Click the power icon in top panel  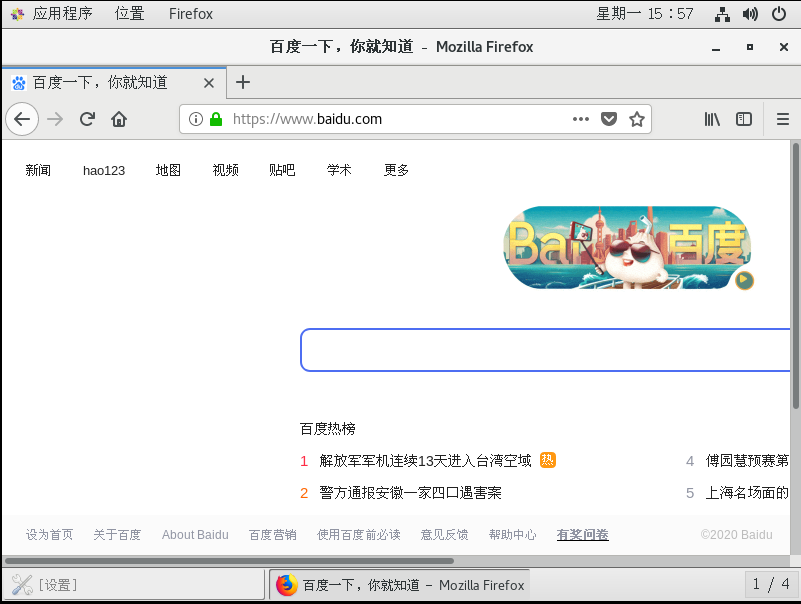pos(779,14)
